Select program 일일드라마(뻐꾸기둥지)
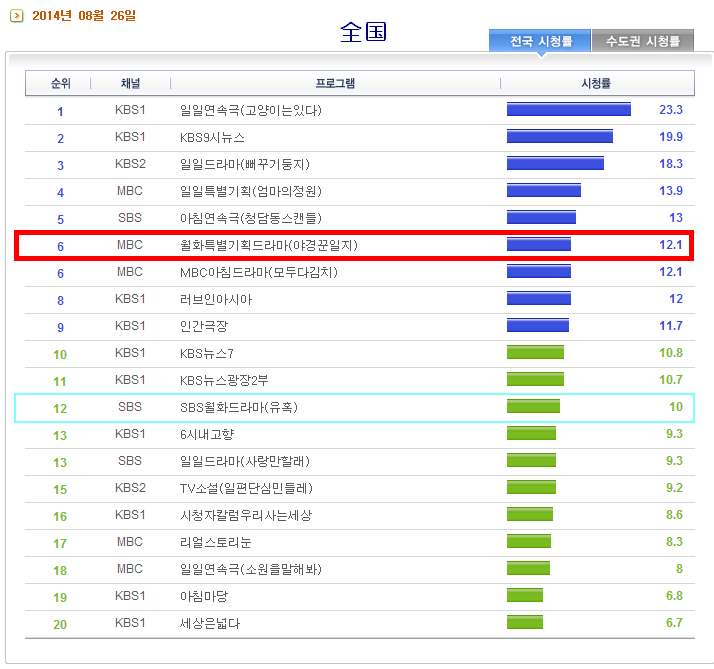 pyautogui.click(x=245, y=164)
